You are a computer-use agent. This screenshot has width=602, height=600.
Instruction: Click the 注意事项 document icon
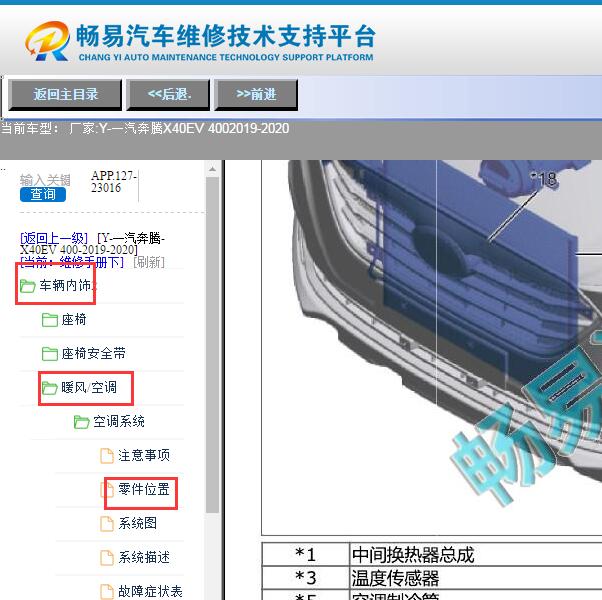click(107, 456)
